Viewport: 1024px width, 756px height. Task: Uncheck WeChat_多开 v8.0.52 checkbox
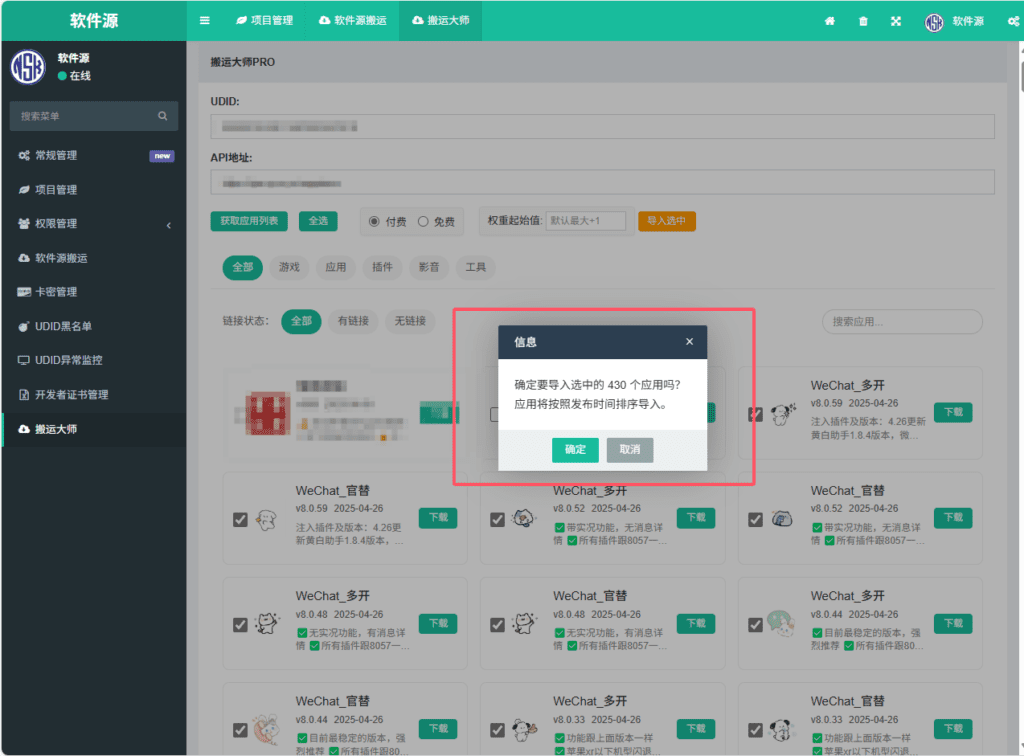498,520
